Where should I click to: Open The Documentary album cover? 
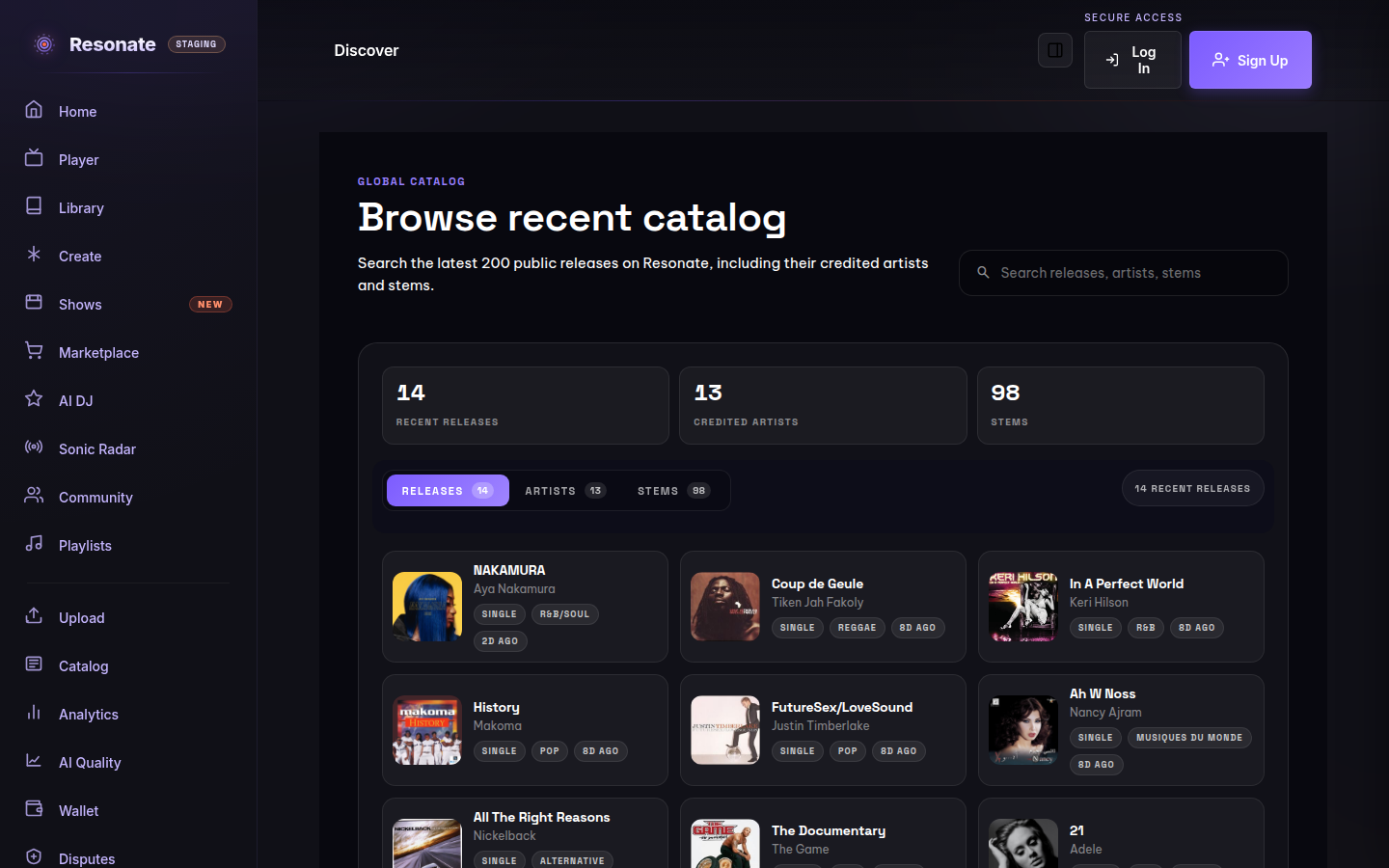[x=725, y=844]
